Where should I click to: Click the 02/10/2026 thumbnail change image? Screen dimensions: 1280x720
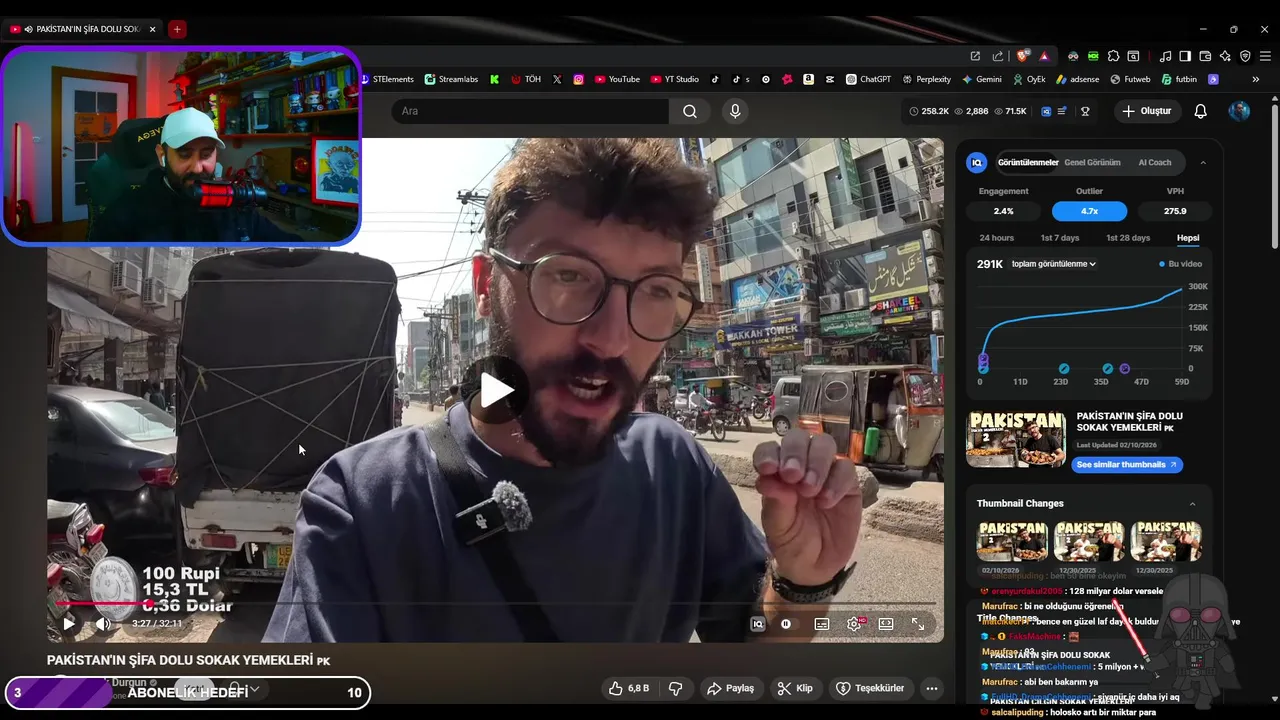pyautogui.click(x=1012, y=541)
